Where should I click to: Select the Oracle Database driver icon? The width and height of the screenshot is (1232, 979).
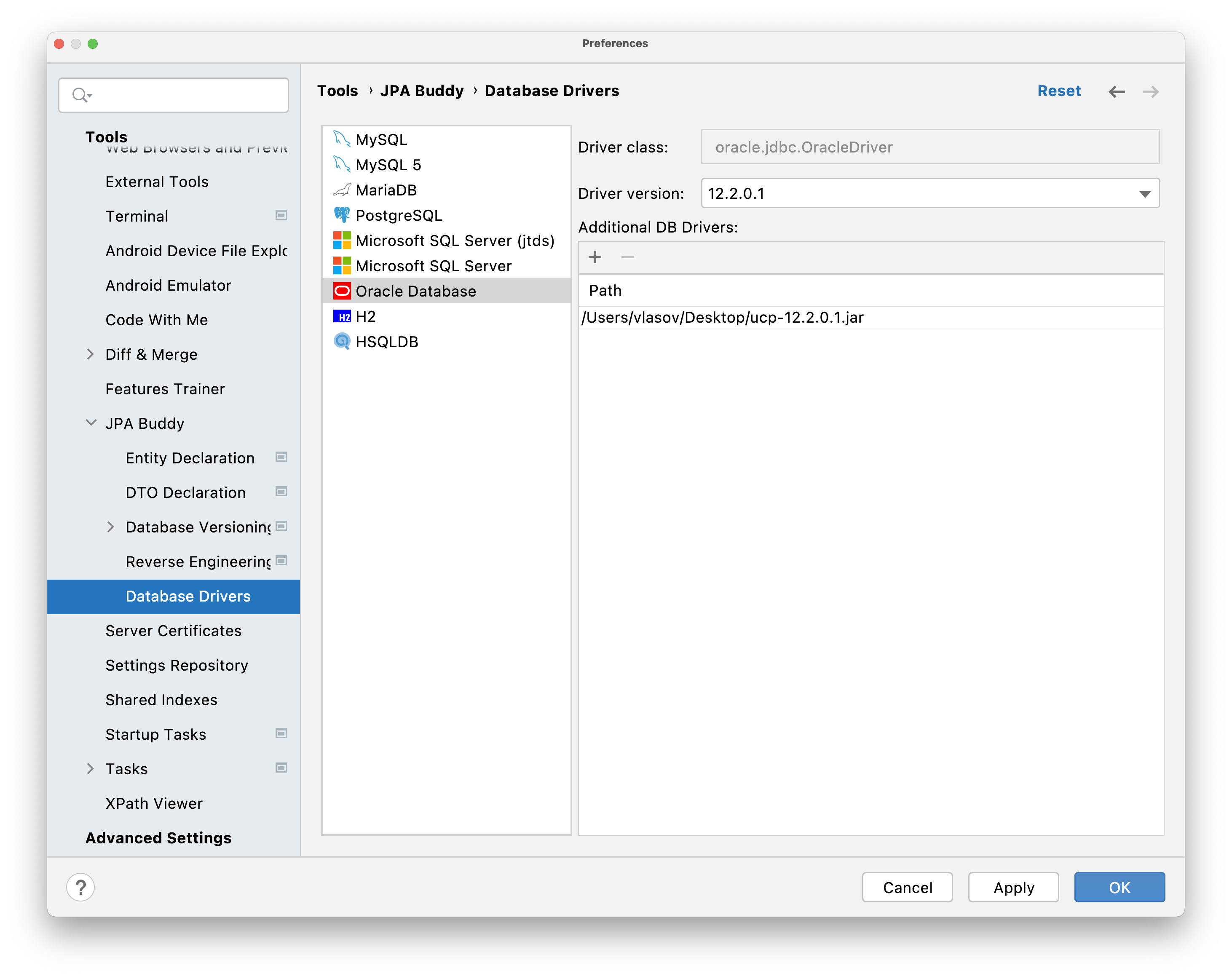(x=342, y=291)
